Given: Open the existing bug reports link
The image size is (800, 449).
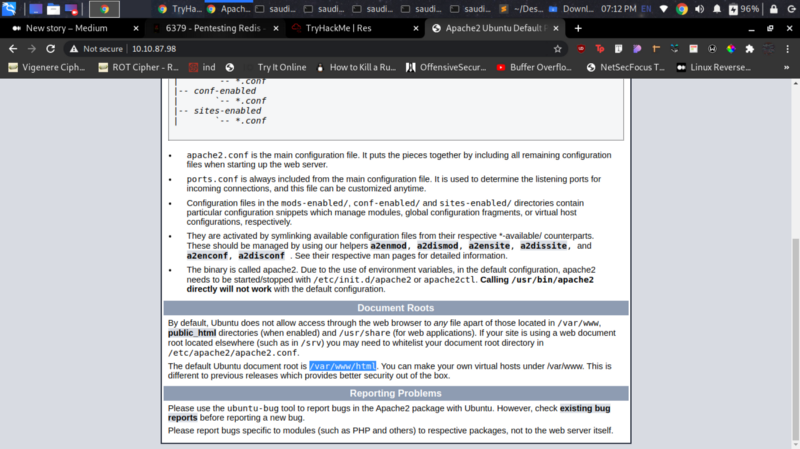Looking at the screenshot, I should (x=389, y=413).
